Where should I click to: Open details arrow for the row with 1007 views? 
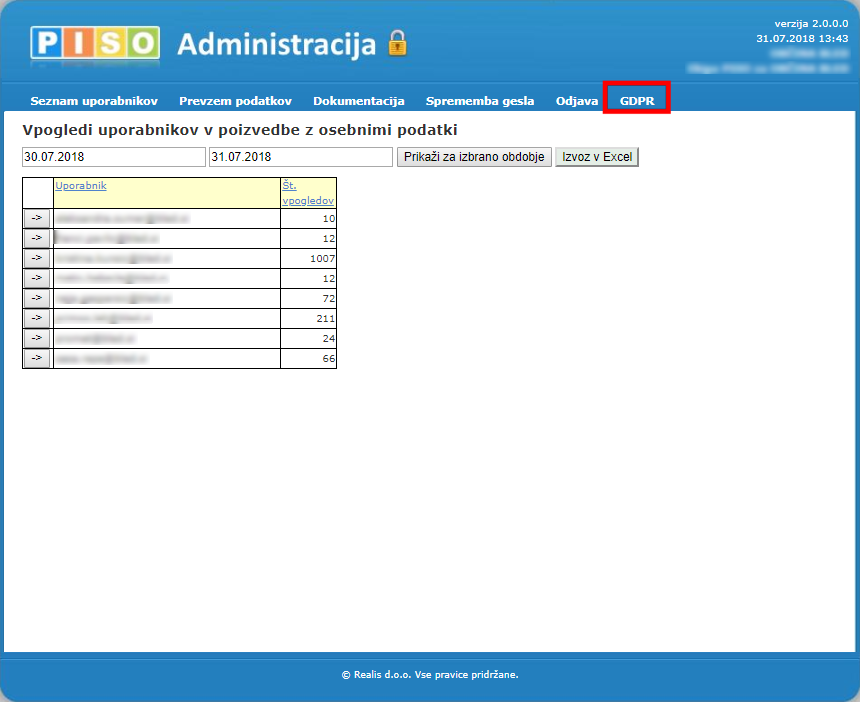[37, 258]
